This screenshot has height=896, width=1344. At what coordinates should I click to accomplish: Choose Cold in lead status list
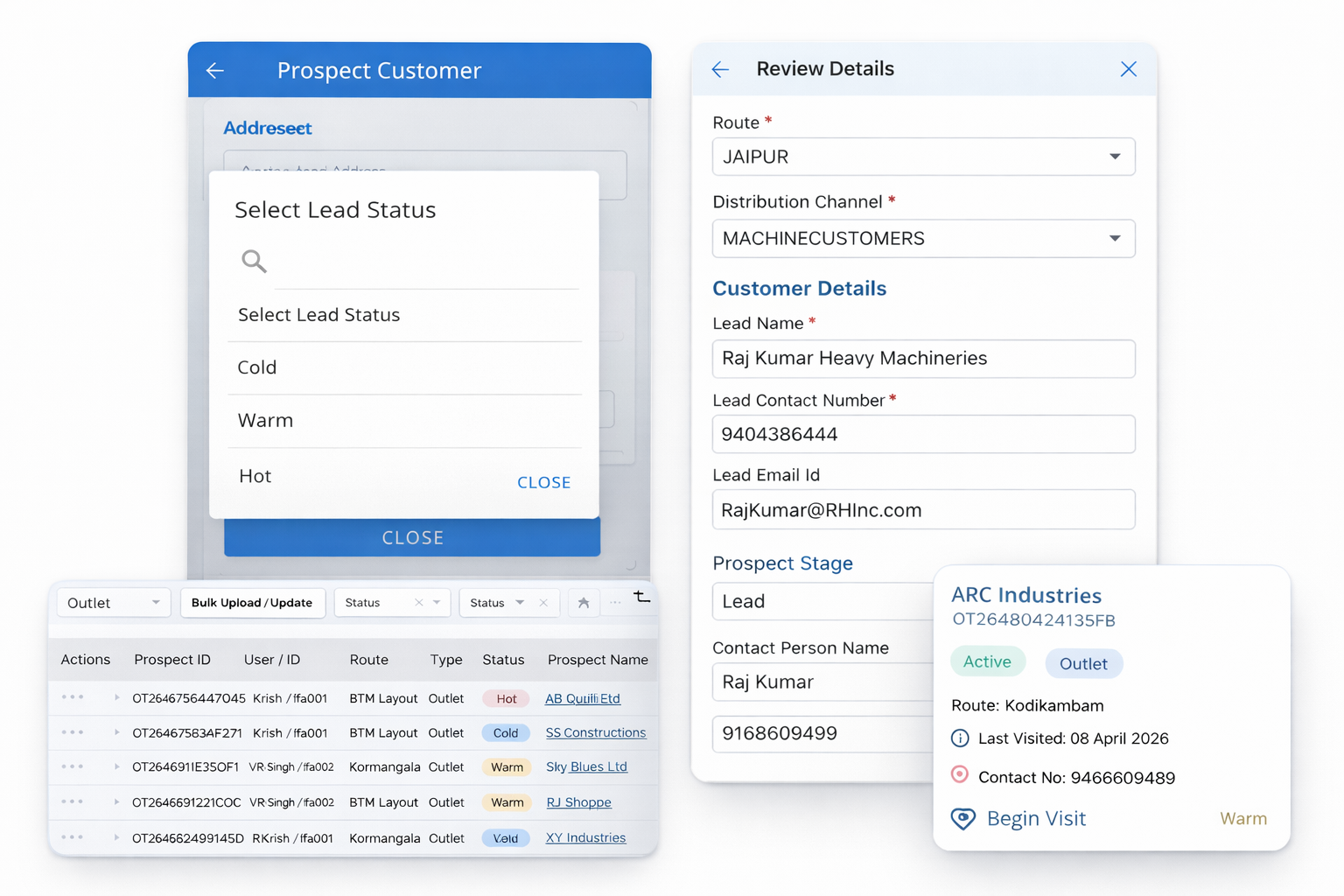pos(404,367)
